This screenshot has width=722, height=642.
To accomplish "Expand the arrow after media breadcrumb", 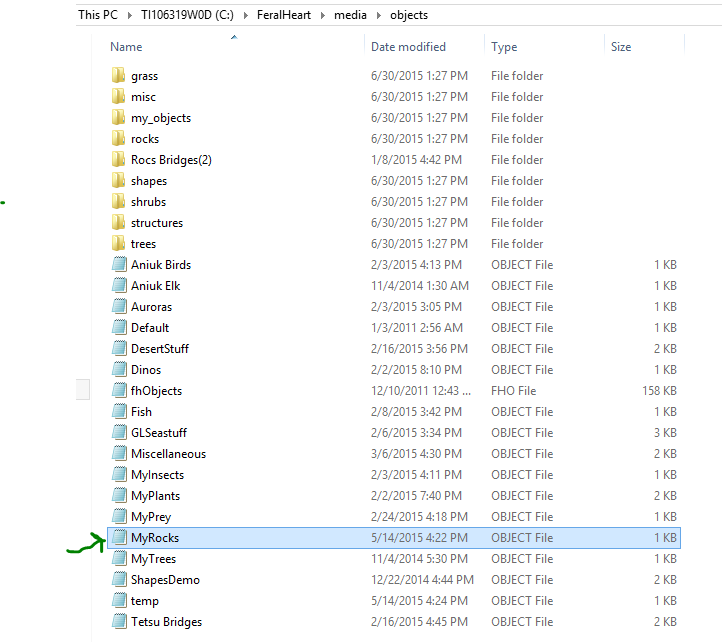I will point(379,15).
